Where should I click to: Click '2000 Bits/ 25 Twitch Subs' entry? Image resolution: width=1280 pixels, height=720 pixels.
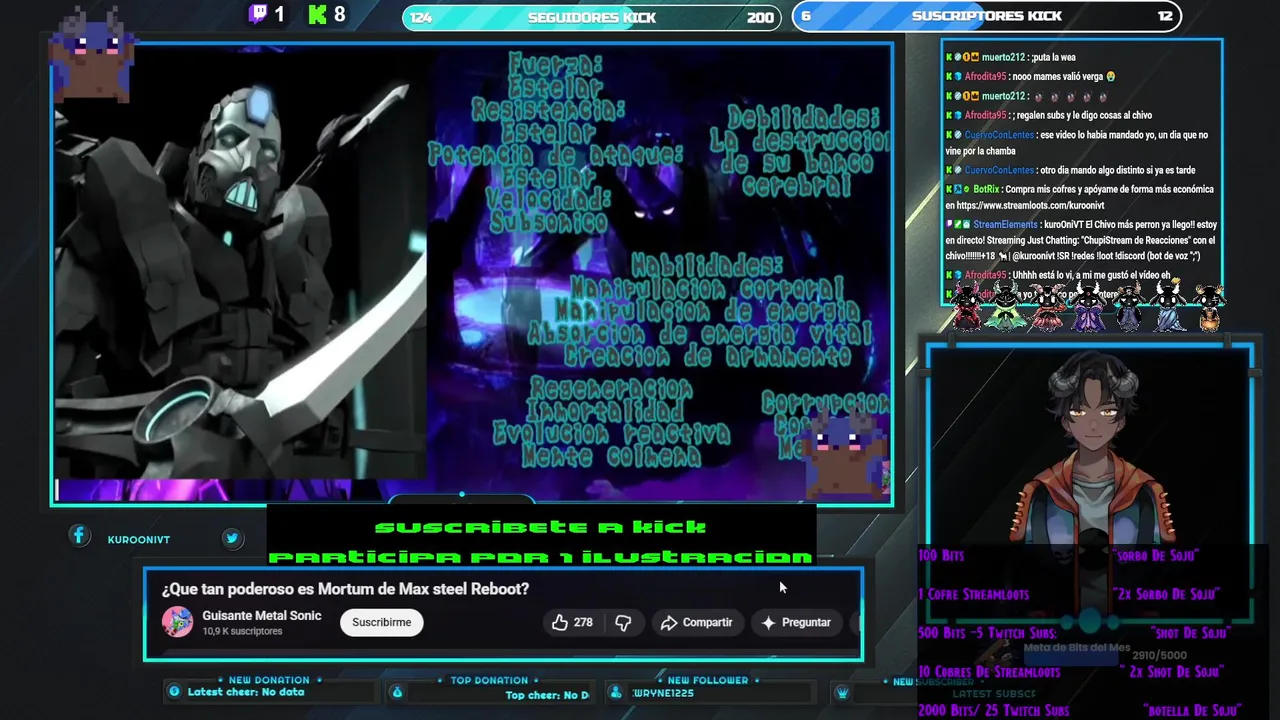[993, 711]
